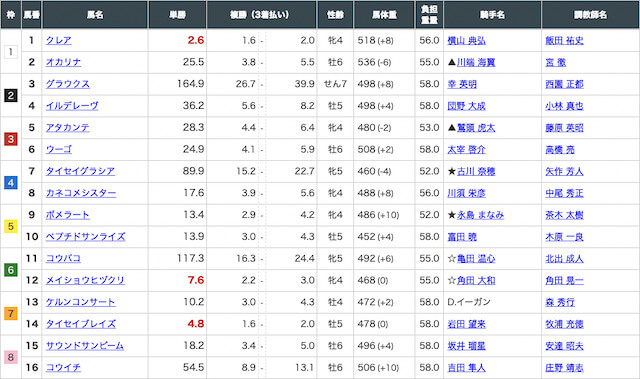This screenshot has width=640, height=379.
Task: View jockey 坂井 瑠星 profile
Action: [x=467, y=346]
